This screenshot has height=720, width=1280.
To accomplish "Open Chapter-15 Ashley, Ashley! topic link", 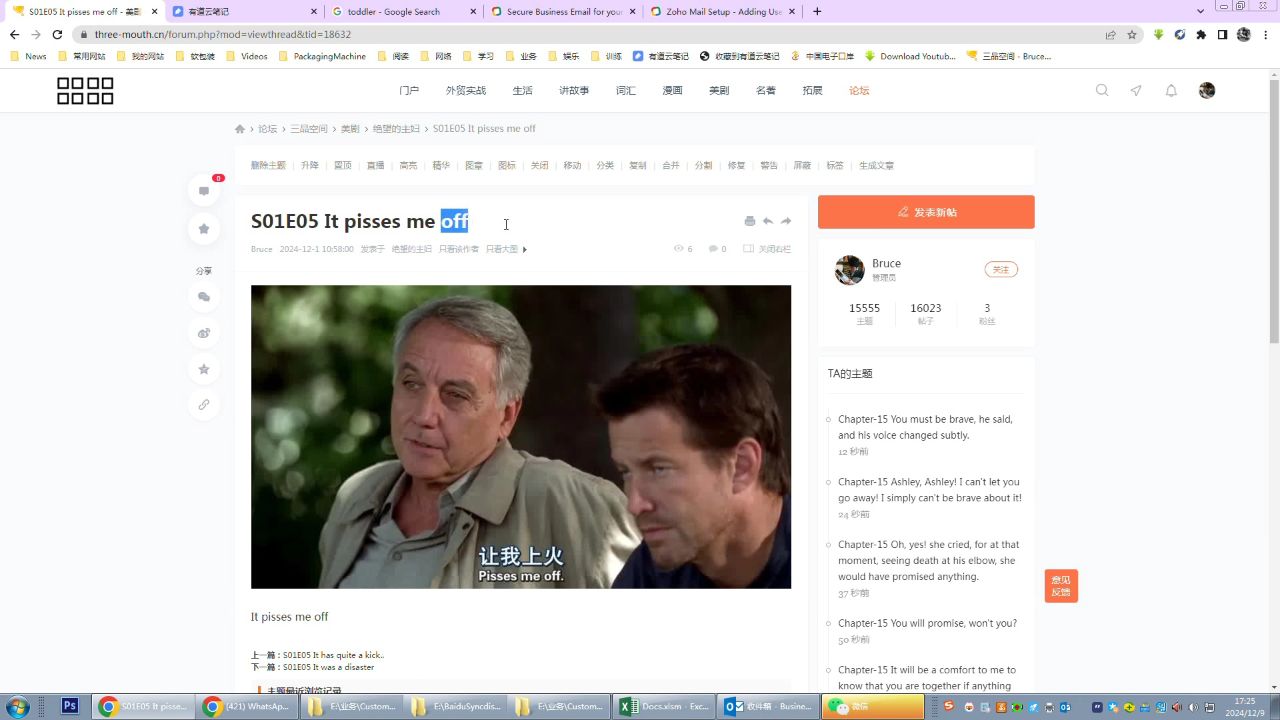I will point(930,490).
